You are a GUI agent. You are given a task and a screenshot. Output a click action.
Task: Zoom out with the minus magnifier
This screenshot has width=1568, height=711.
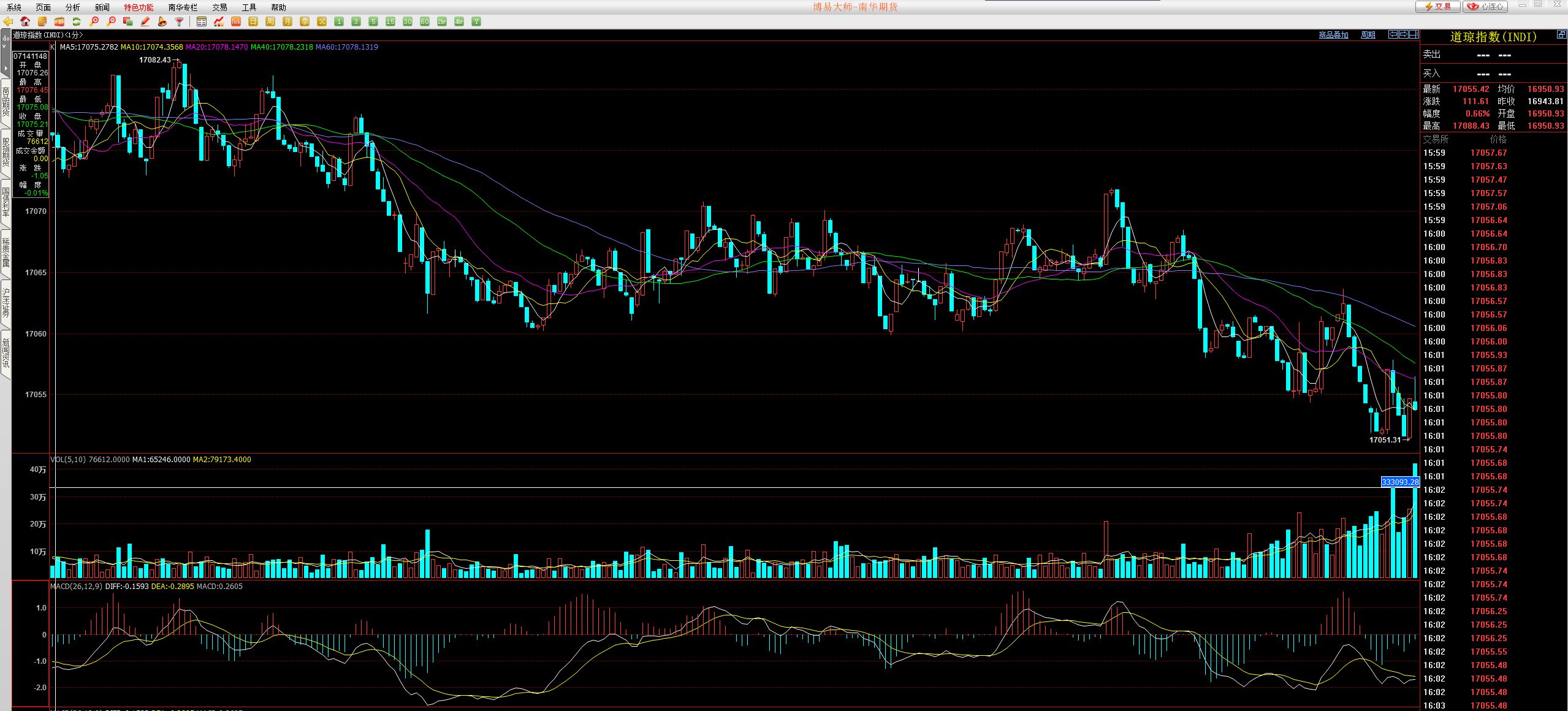coord(111,21)
